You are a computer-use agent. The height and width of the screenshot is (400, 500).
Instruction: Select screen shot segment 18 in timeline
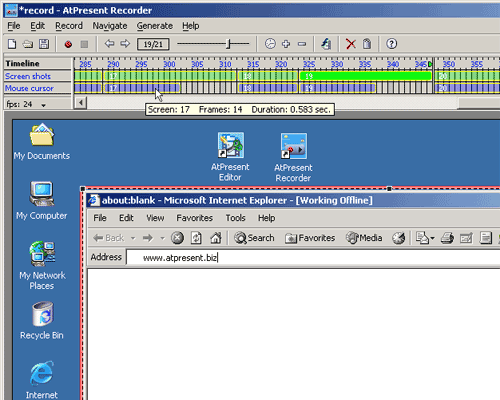click(268, 76)
